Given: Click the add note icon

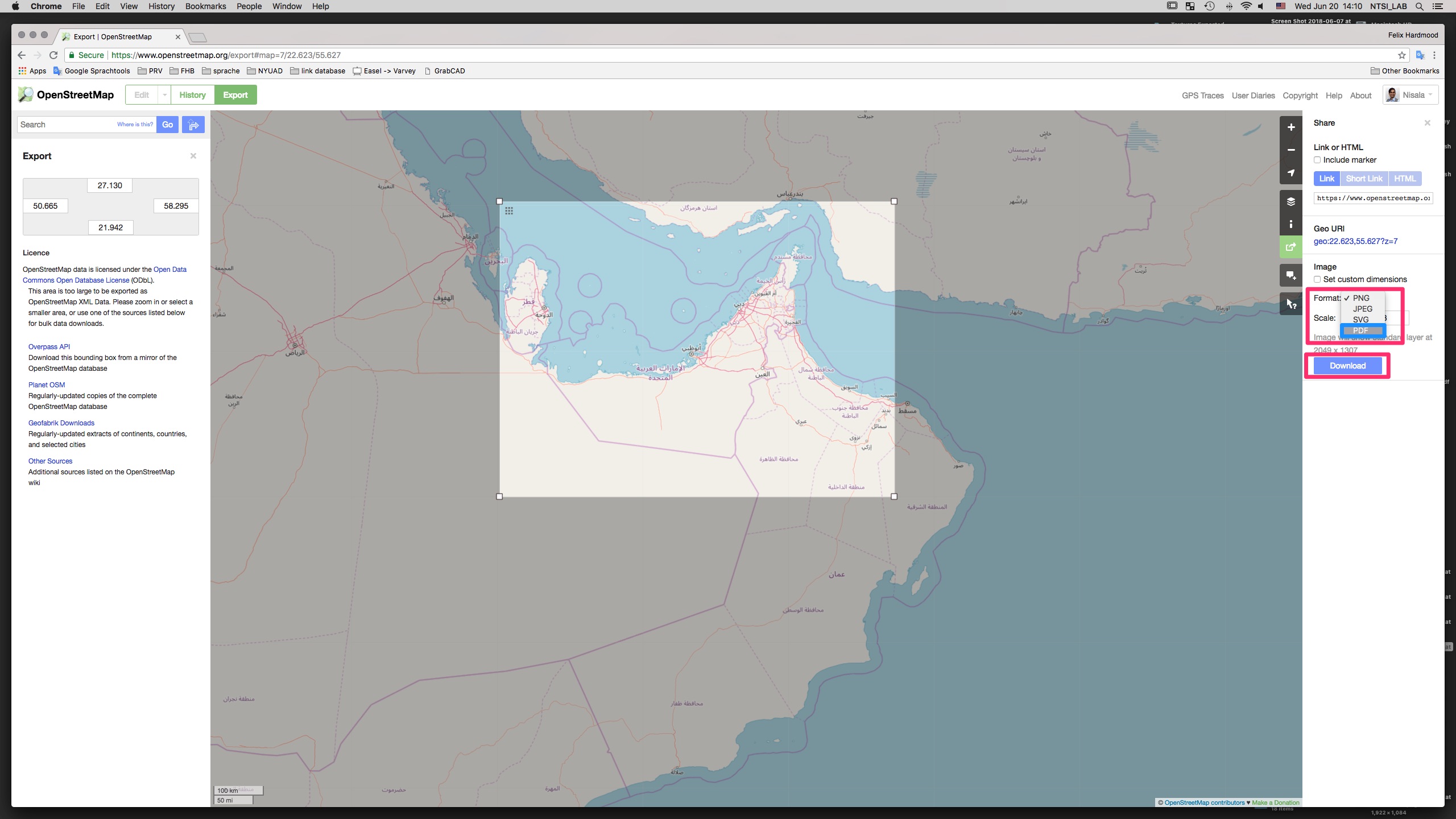Looking at the screenshot, I should click(x=1290, y=275).
